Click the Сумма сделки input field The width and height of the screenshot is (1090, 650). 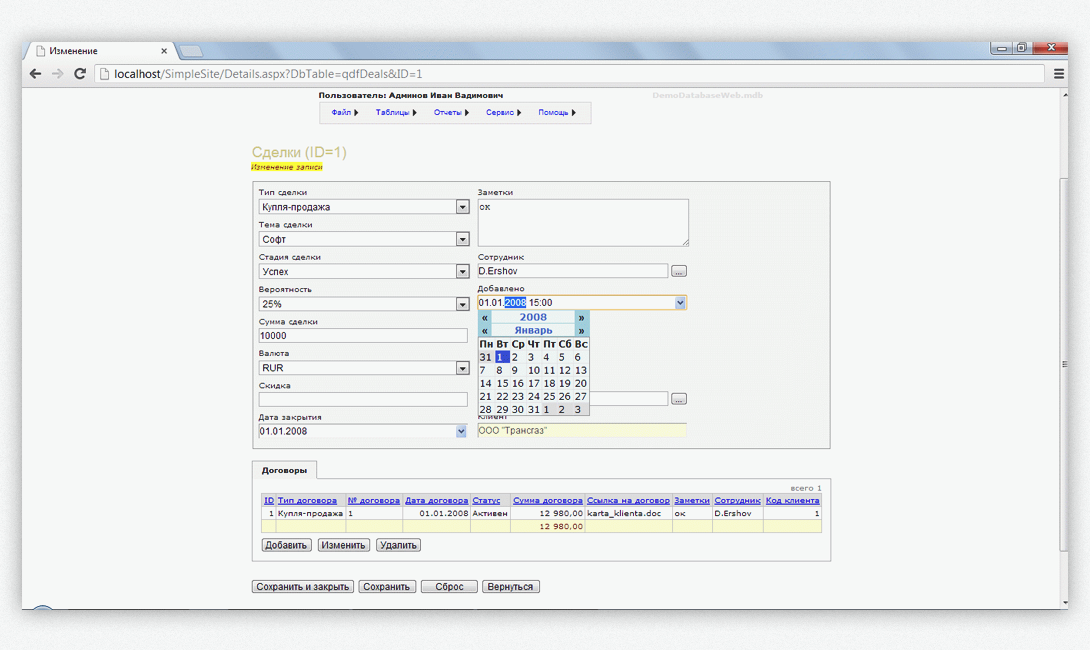pos(363,336)
